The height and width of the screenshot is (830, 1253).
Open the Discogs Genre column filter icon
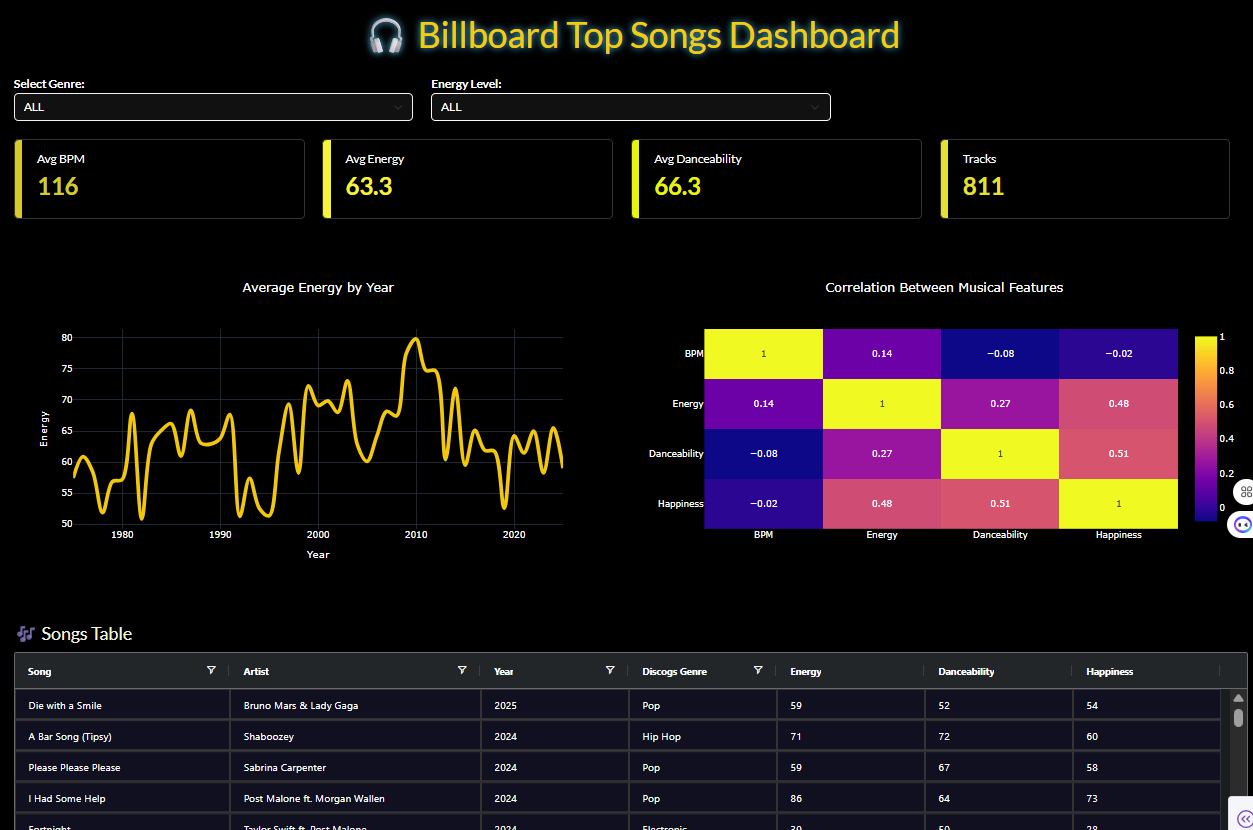tap(758, 671)
